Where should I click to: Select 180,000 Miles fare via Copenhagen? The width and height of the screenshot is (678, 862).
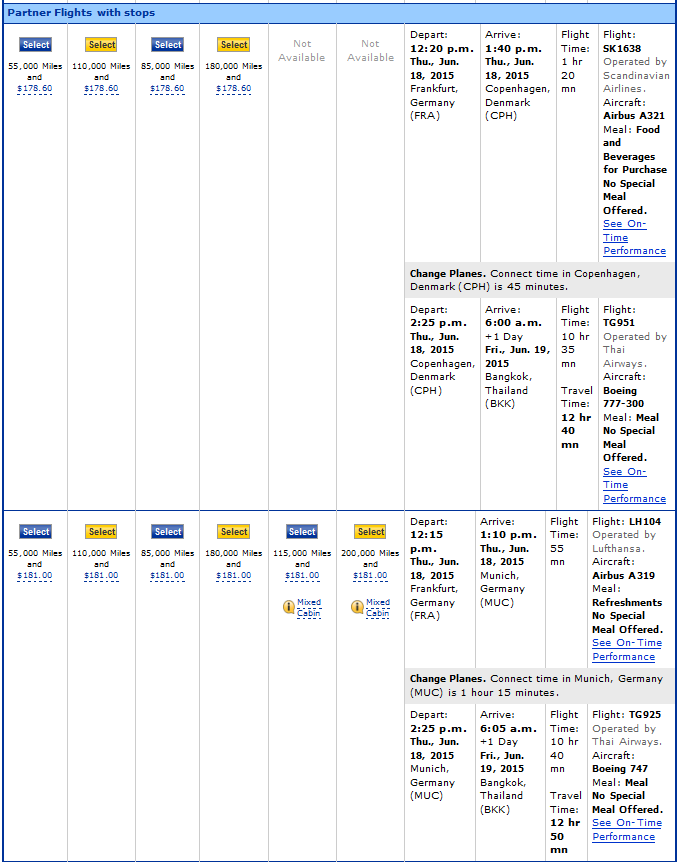point(234,45)
